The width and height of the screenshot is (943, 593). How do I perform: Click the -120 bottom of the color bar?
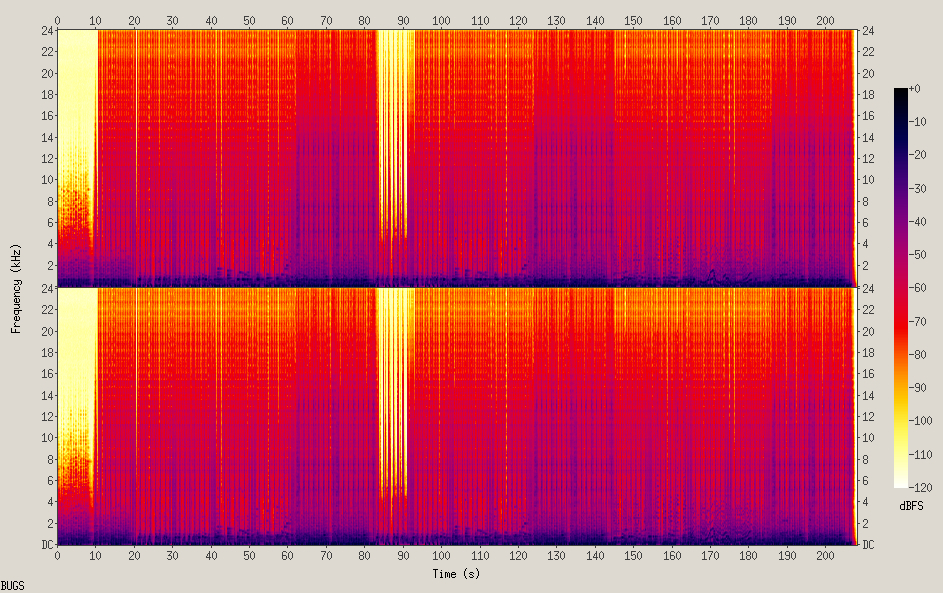point(920,487)
